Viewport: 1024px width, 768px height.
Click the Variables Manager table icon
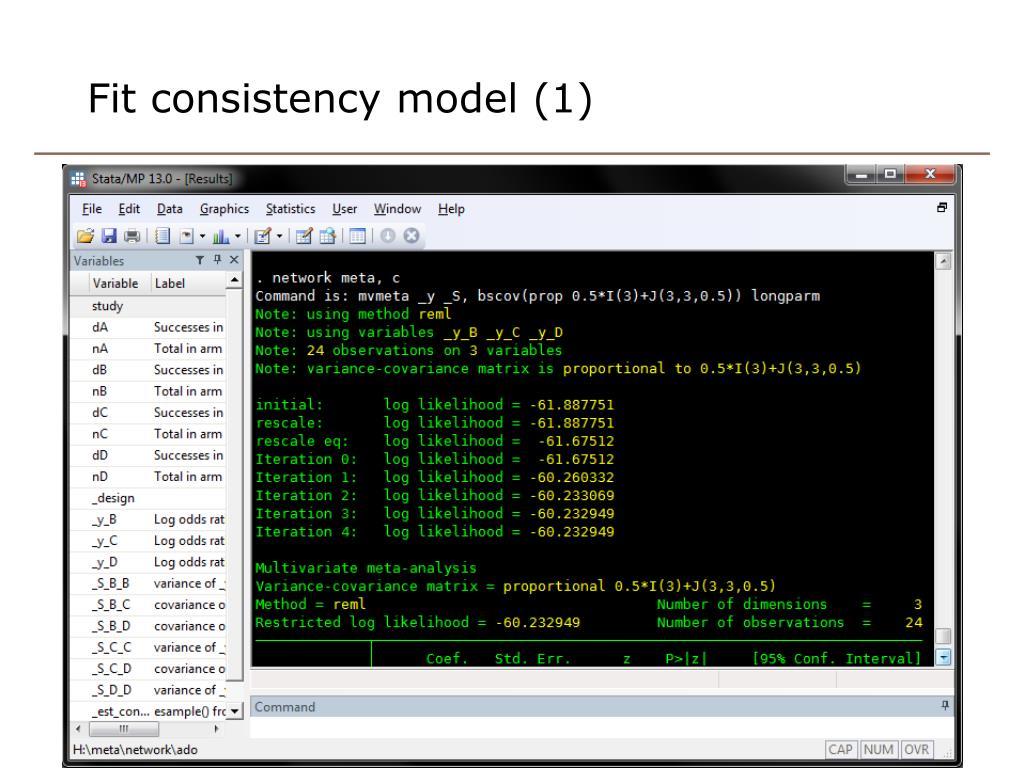(357, 236)
